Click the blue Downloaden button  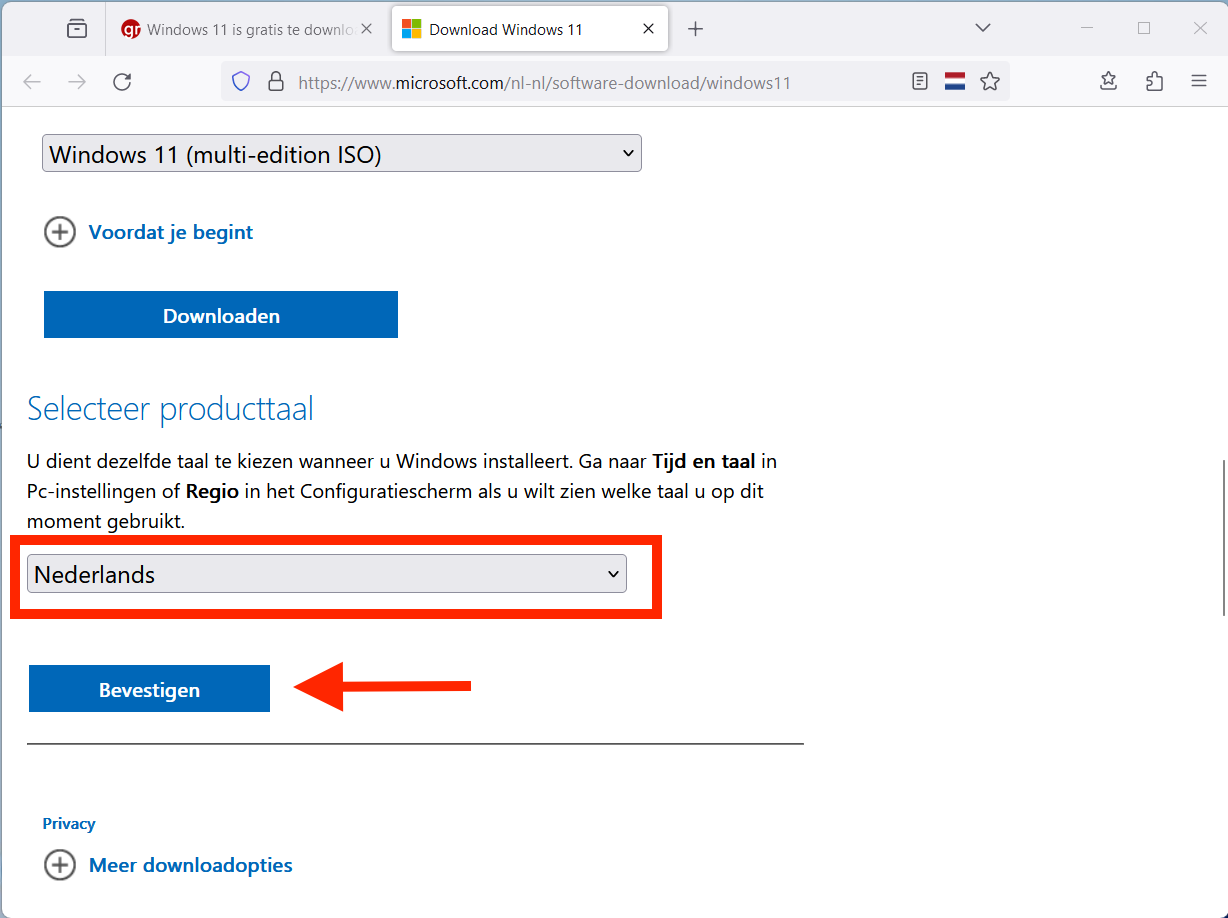click(x=221, y=315)
